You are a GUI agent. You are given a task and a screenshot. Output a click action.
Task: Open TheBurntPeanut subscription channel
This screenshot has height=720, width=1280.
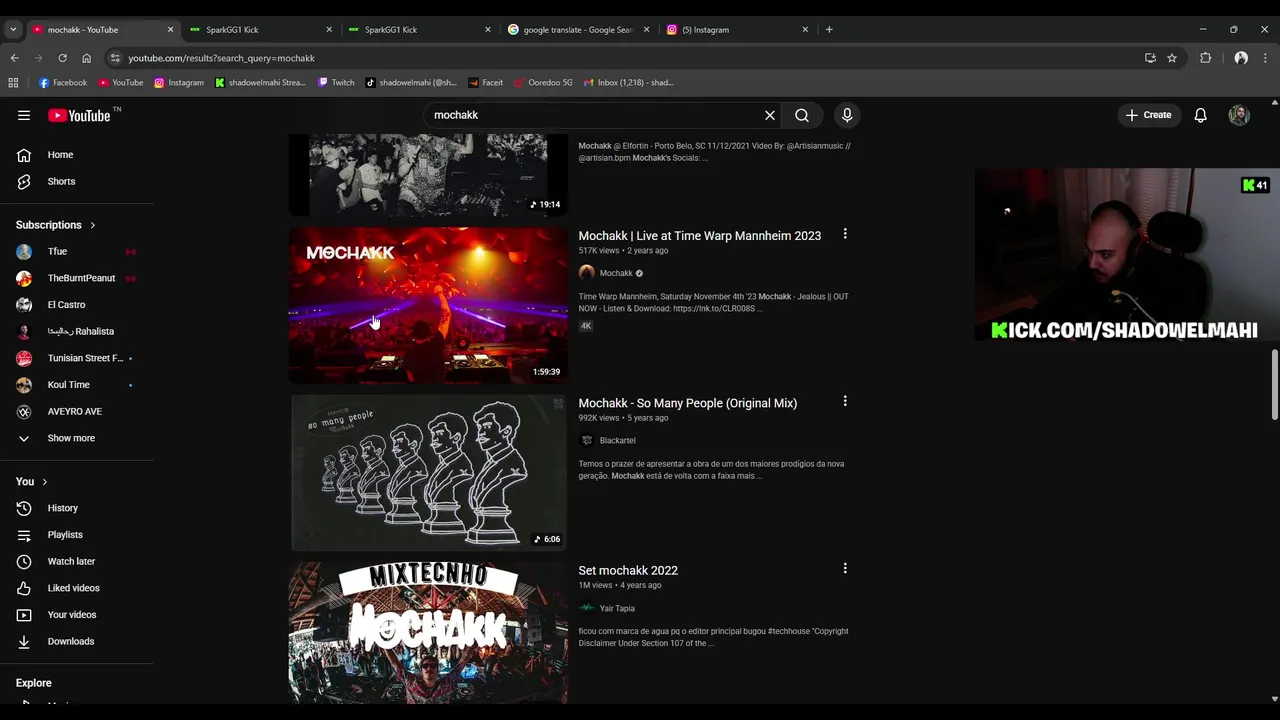point(79,278)
